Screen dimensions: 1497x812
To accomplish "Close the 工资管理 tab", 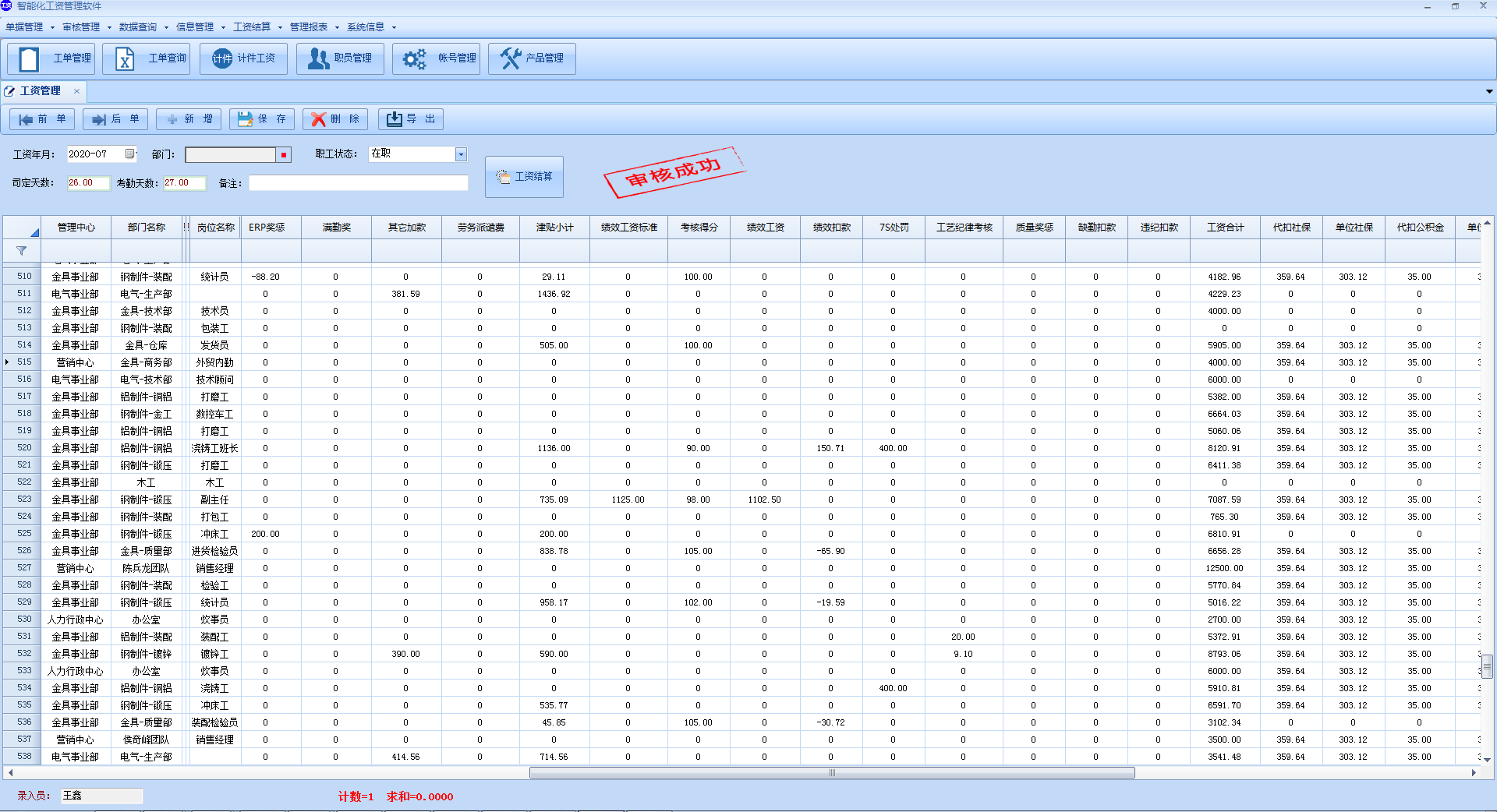I will coord(76,91).
